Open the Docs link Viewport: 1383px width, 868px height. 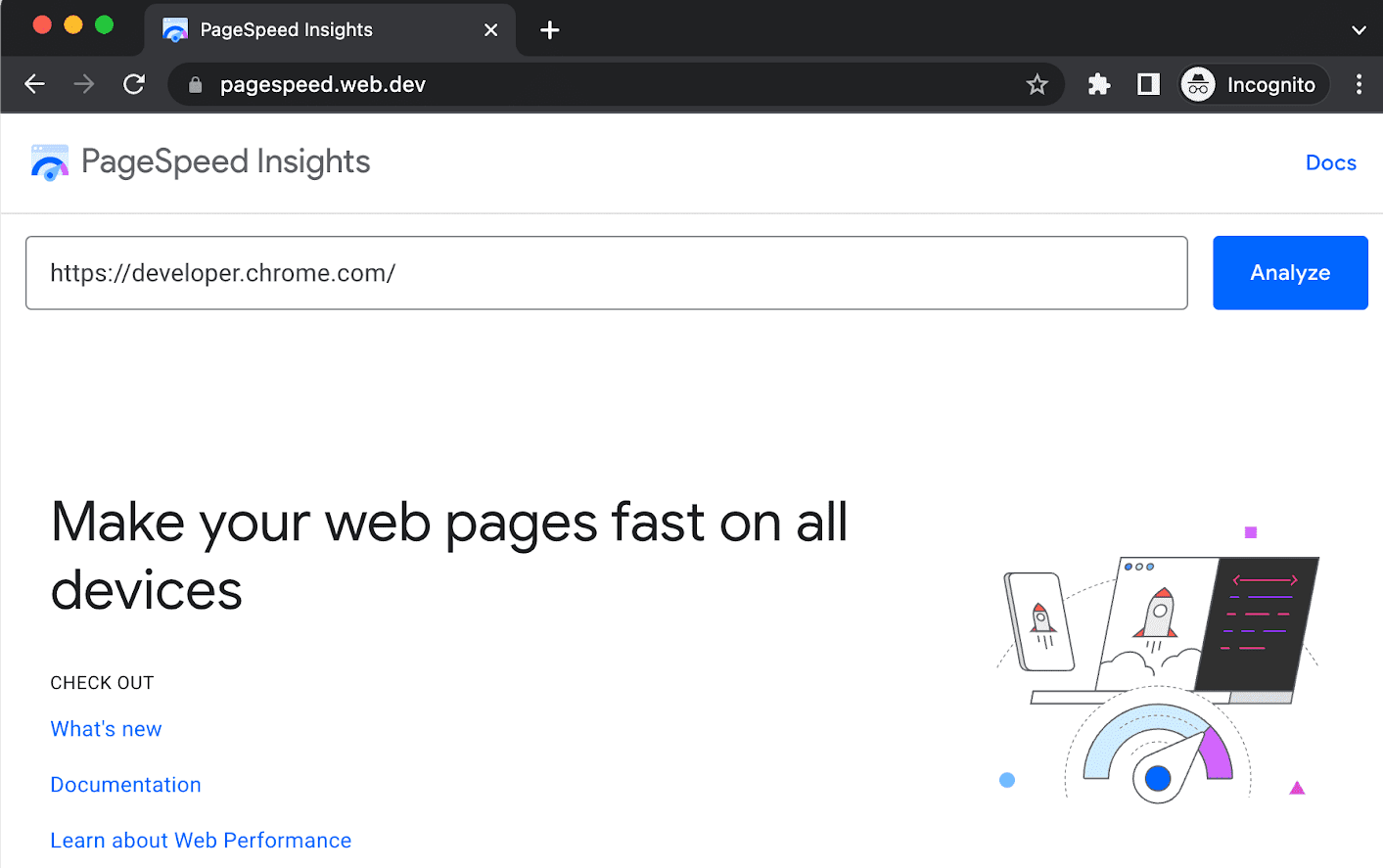click(1330, 162)
